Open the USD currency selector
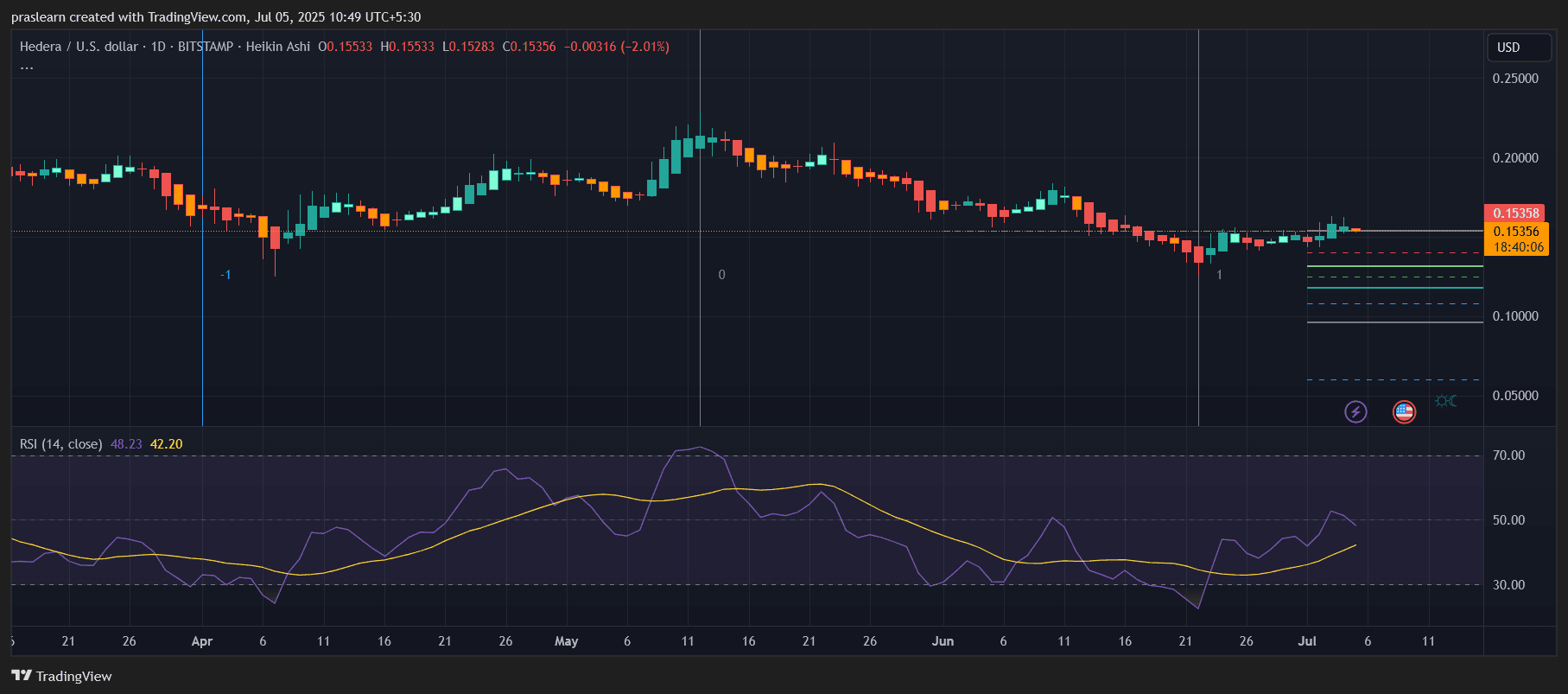The image size is (1568, 694). 1518,48
